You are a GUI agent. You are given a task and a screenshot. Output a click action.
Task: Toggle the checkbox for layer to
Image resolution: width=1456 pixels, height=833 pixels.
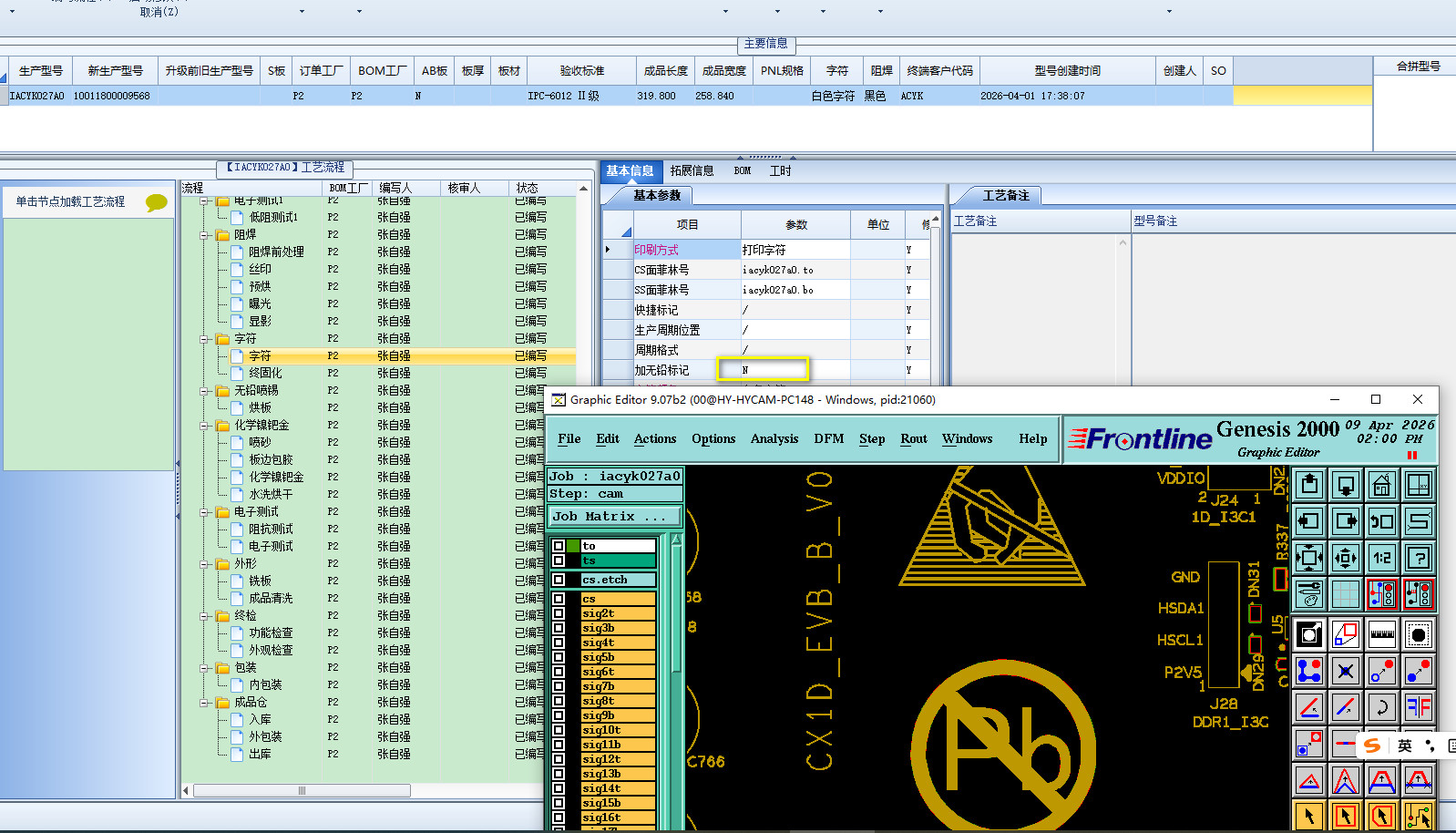click(x=559, y=546)
